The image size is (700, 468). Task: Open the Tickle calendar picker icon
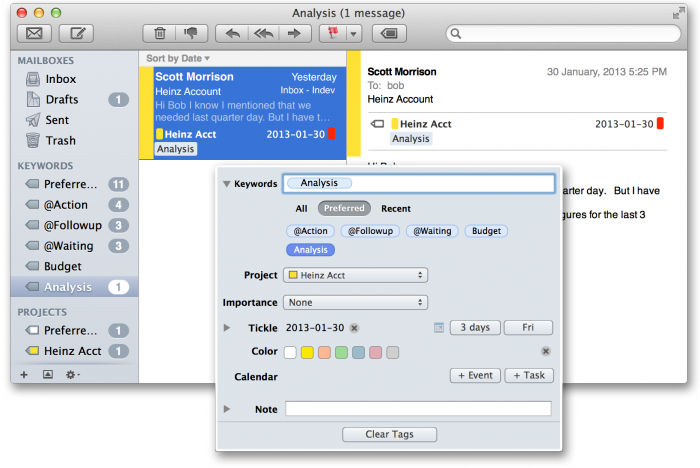click(x=439, y=328)
